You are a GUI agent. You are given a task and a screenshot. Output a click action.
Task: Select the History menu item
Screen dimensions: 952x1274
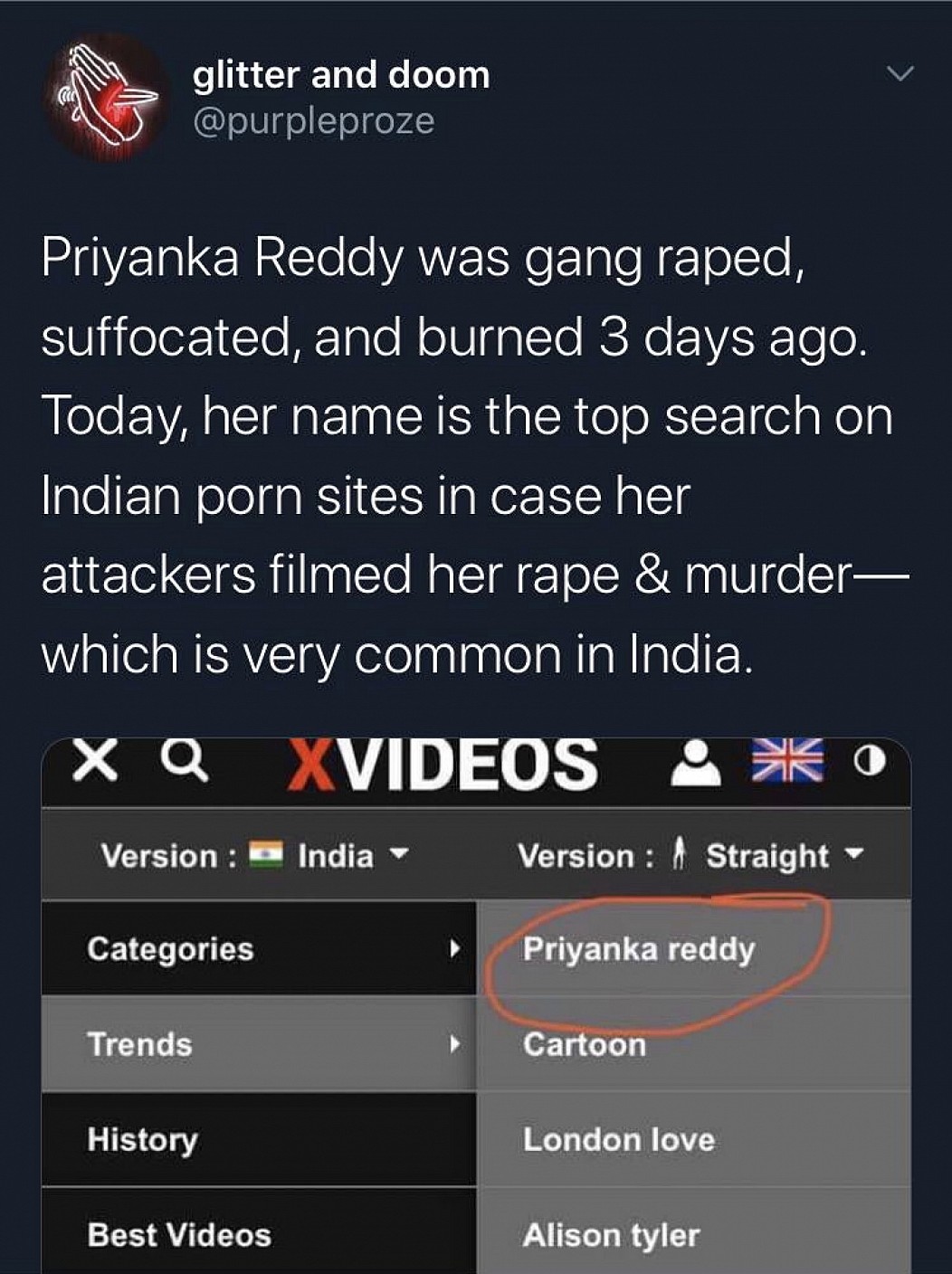(259, 1139)
